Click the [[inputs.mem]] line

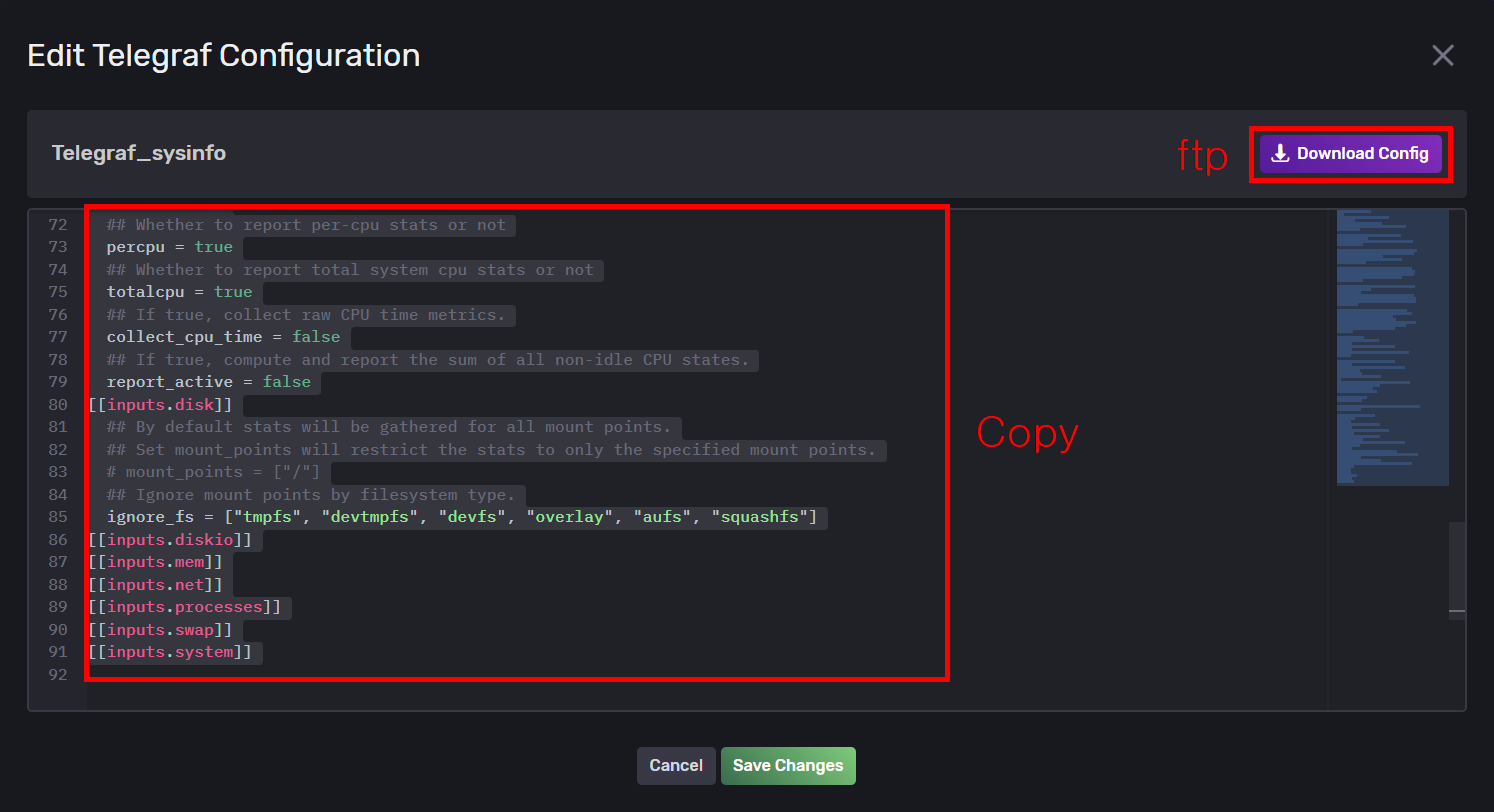click(x=155, y=562)
